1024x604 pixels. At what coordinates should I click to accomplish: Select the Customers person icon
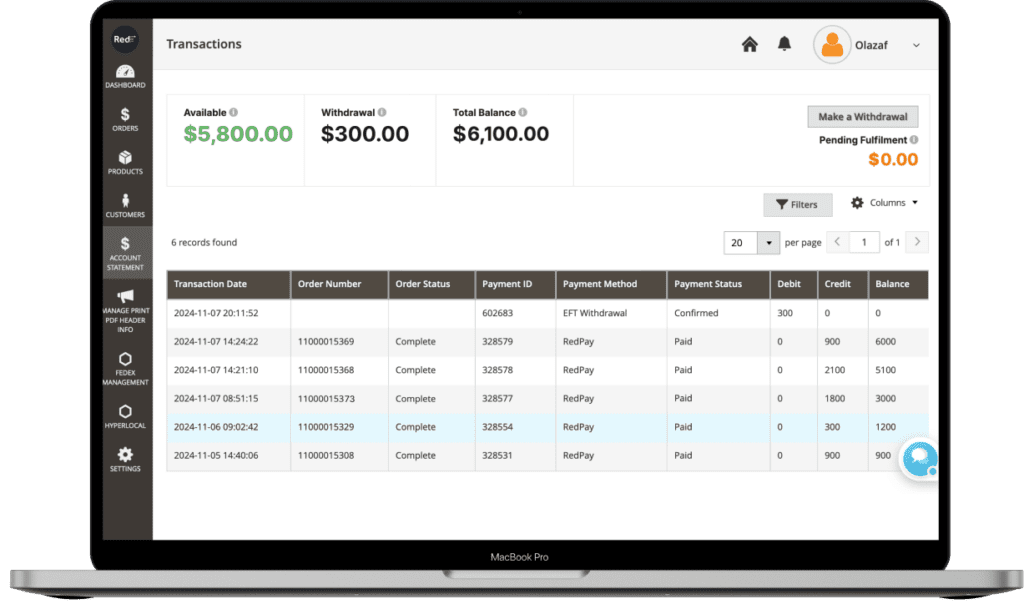[125, 202]
